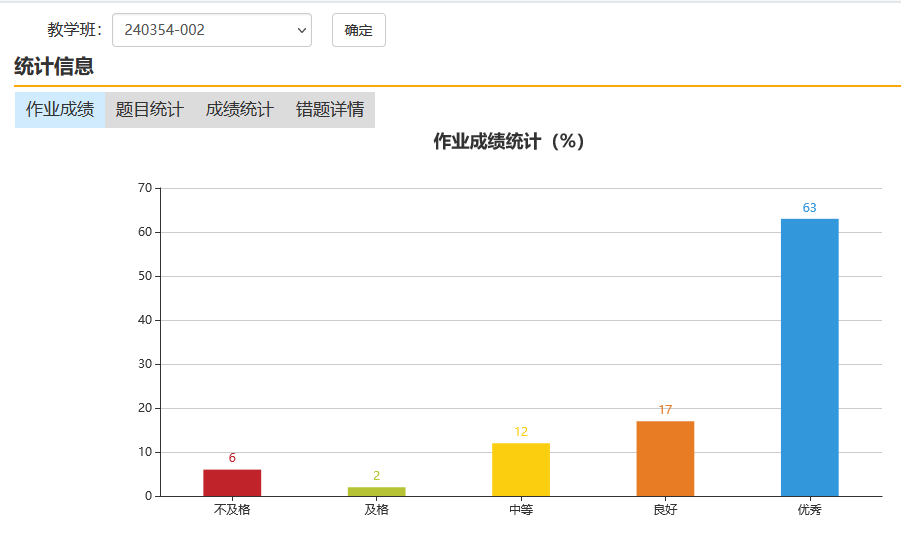The height and width of the screenshot is (543, 901).
Task: Click the 良好 axis category label
Action: tap(665, 510)
